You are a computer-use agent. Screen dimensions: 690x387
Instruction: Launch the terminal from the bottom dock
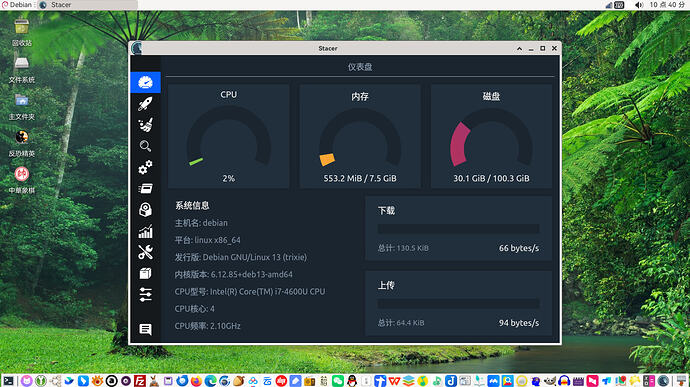point(8,381)
